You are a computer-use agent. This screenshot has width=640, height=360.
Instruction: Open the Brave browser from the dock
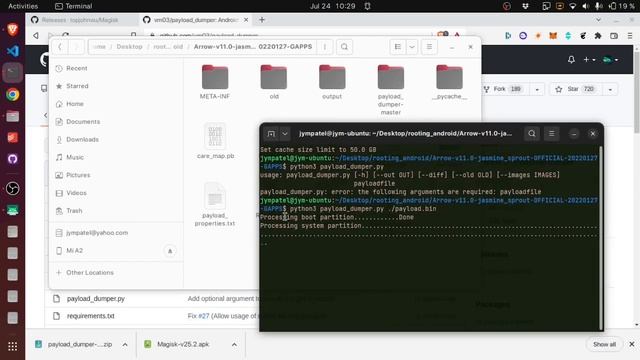[x=13, y=29]
